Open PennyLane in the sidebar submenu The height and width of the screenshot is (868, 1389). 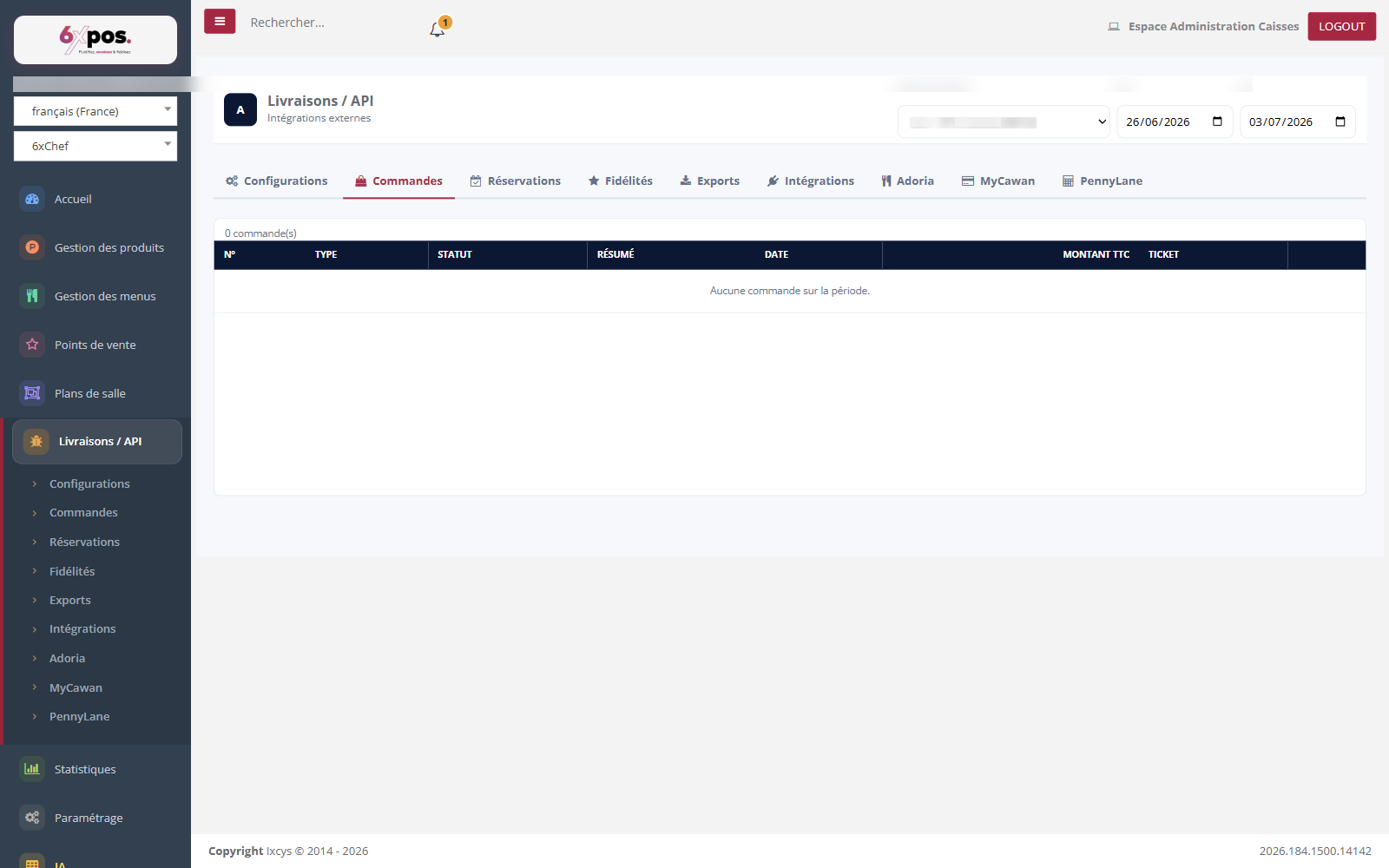coord(79,717)
